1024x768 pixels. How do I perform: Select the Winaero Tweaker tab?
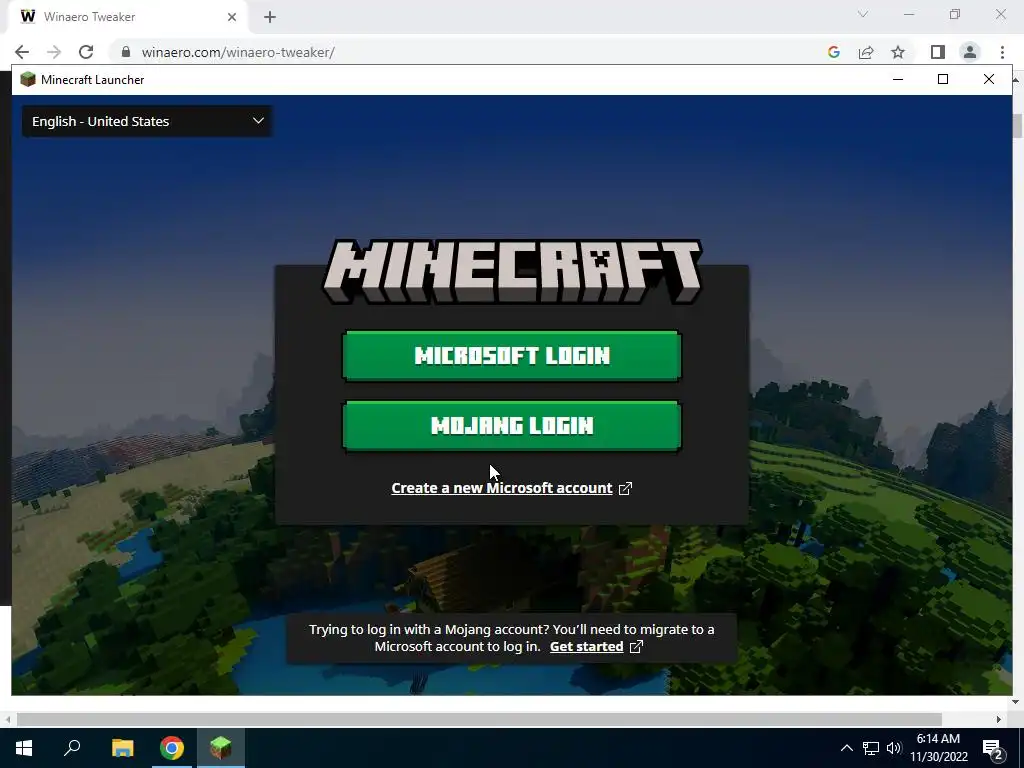(127, 17)
